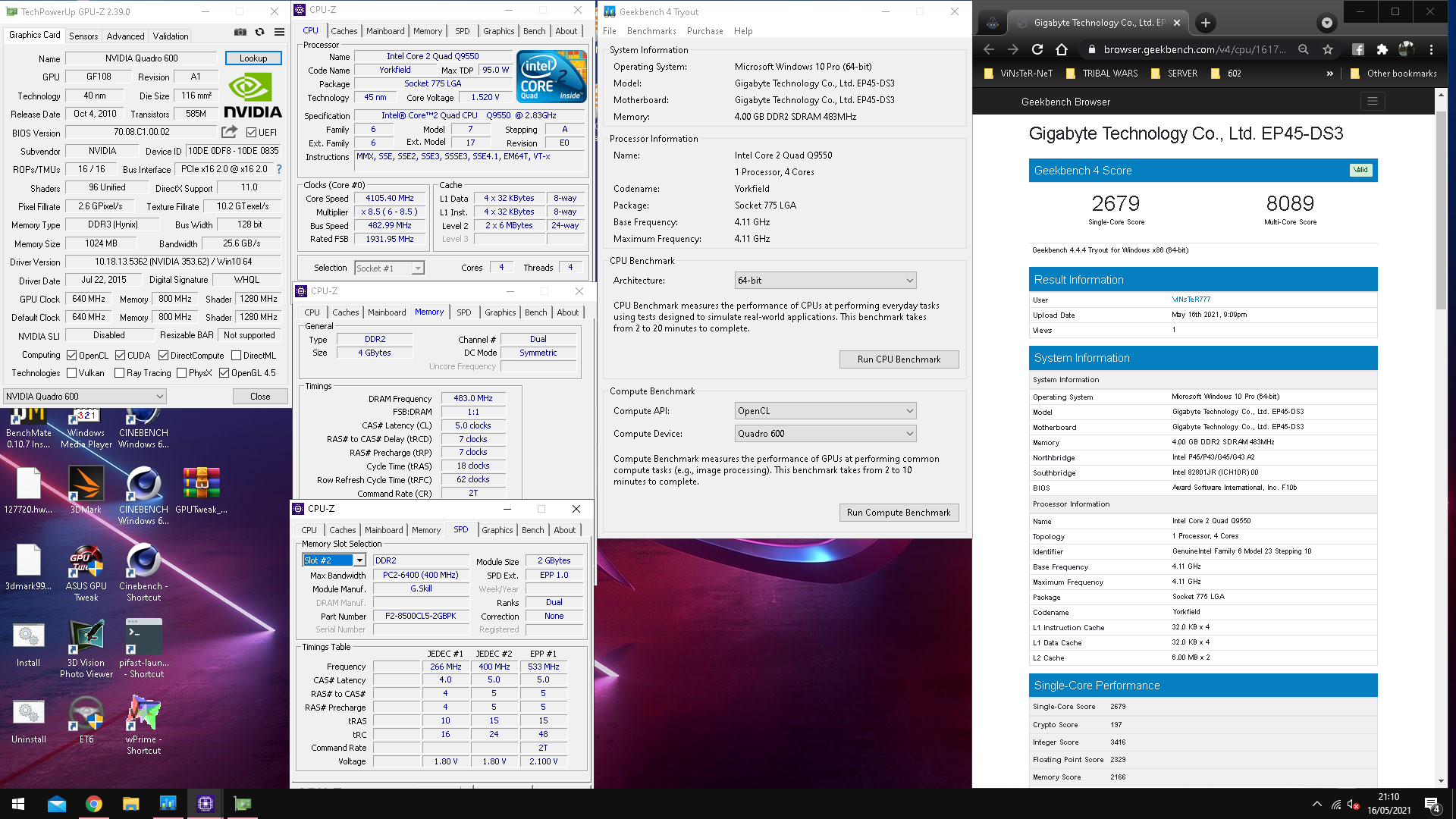This screenshot has height=819, width=1456.
Task: Open the ET6 desktop icon
Action: [x=86, y=720]
